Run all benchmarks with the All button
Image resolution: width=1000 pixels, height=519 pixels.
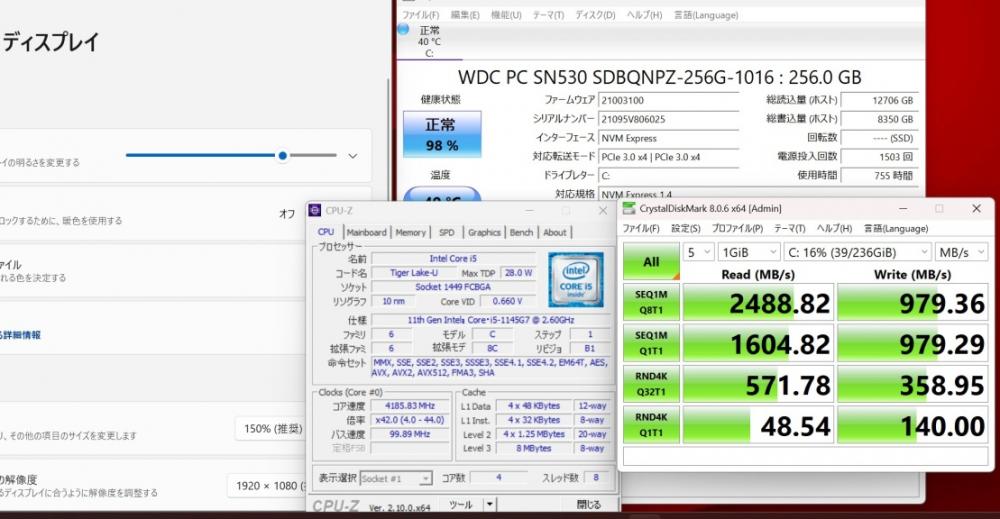point(651,261)
